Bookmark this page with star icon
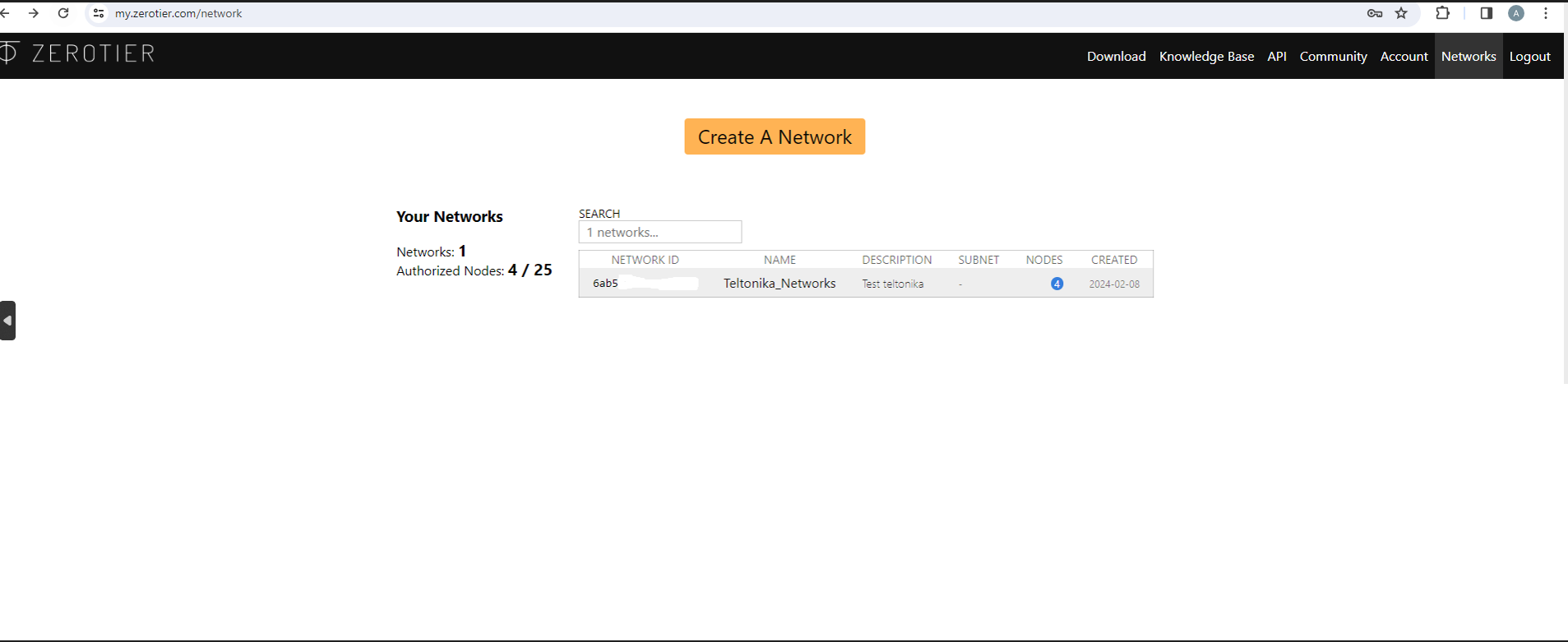 click(x=1402, y=13)
